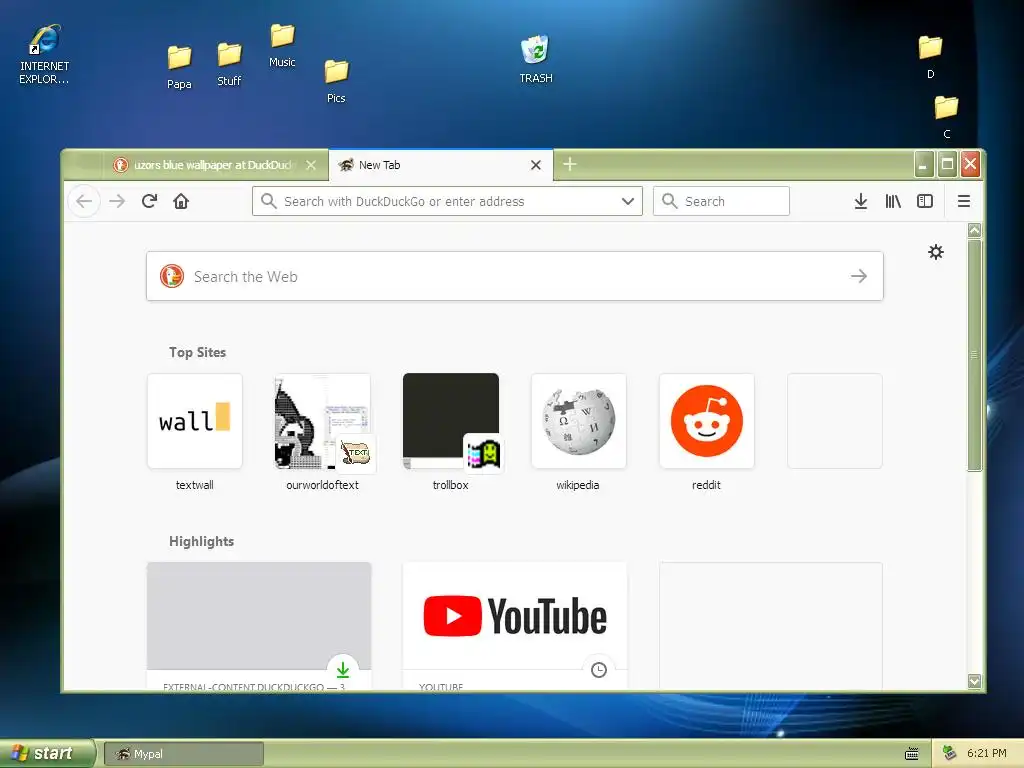The width and height of the screenshot is (1024, 768).
Task: Click the forward navigation arrow
Action: (x=117, y=201)
